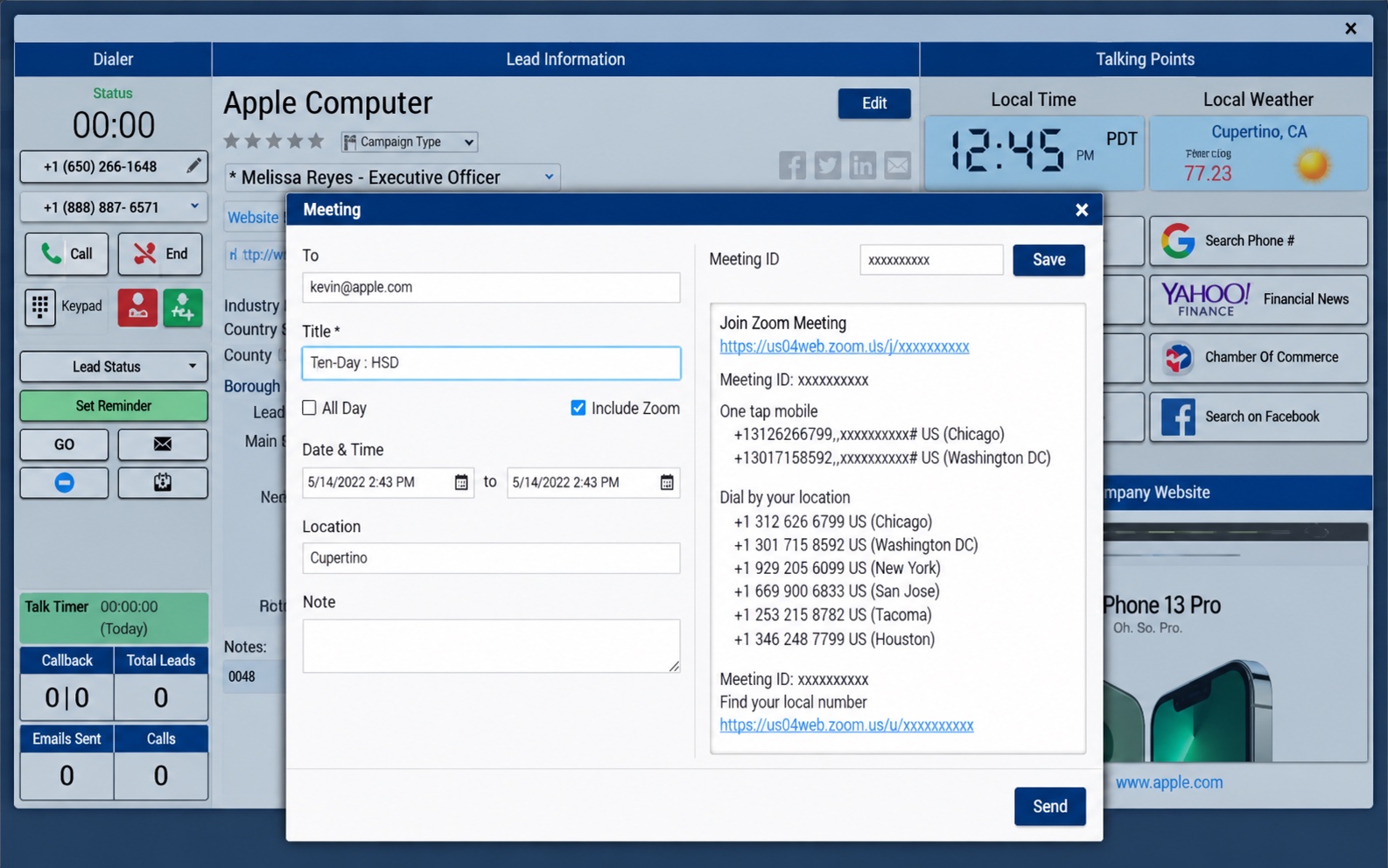This screenshot has width=1388, height=868.
Task: Click the Meeting ID input field
Action: pos(931,260)
